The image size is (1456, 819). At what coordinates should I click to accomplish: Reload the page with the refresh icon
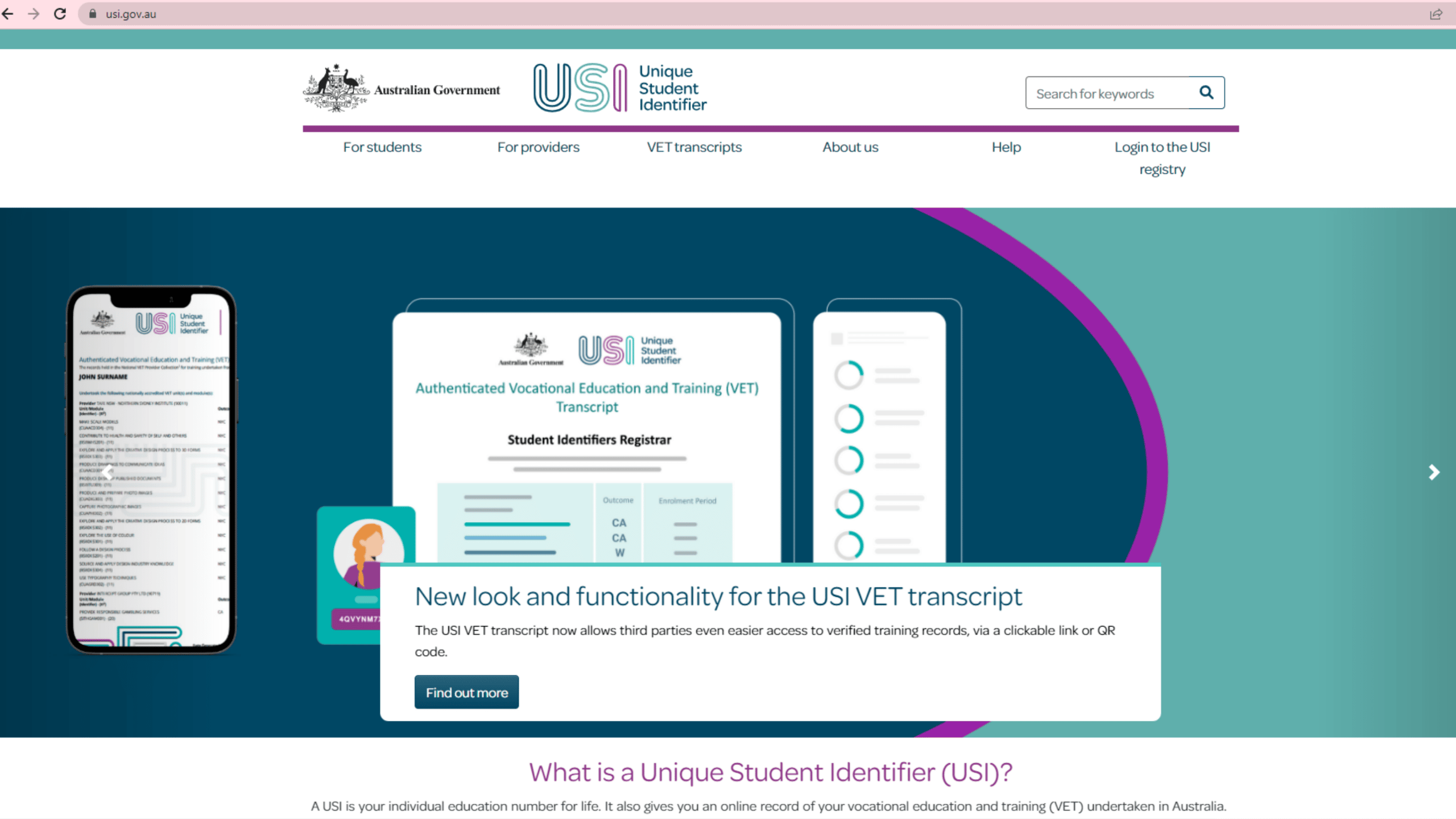[60, 14]
